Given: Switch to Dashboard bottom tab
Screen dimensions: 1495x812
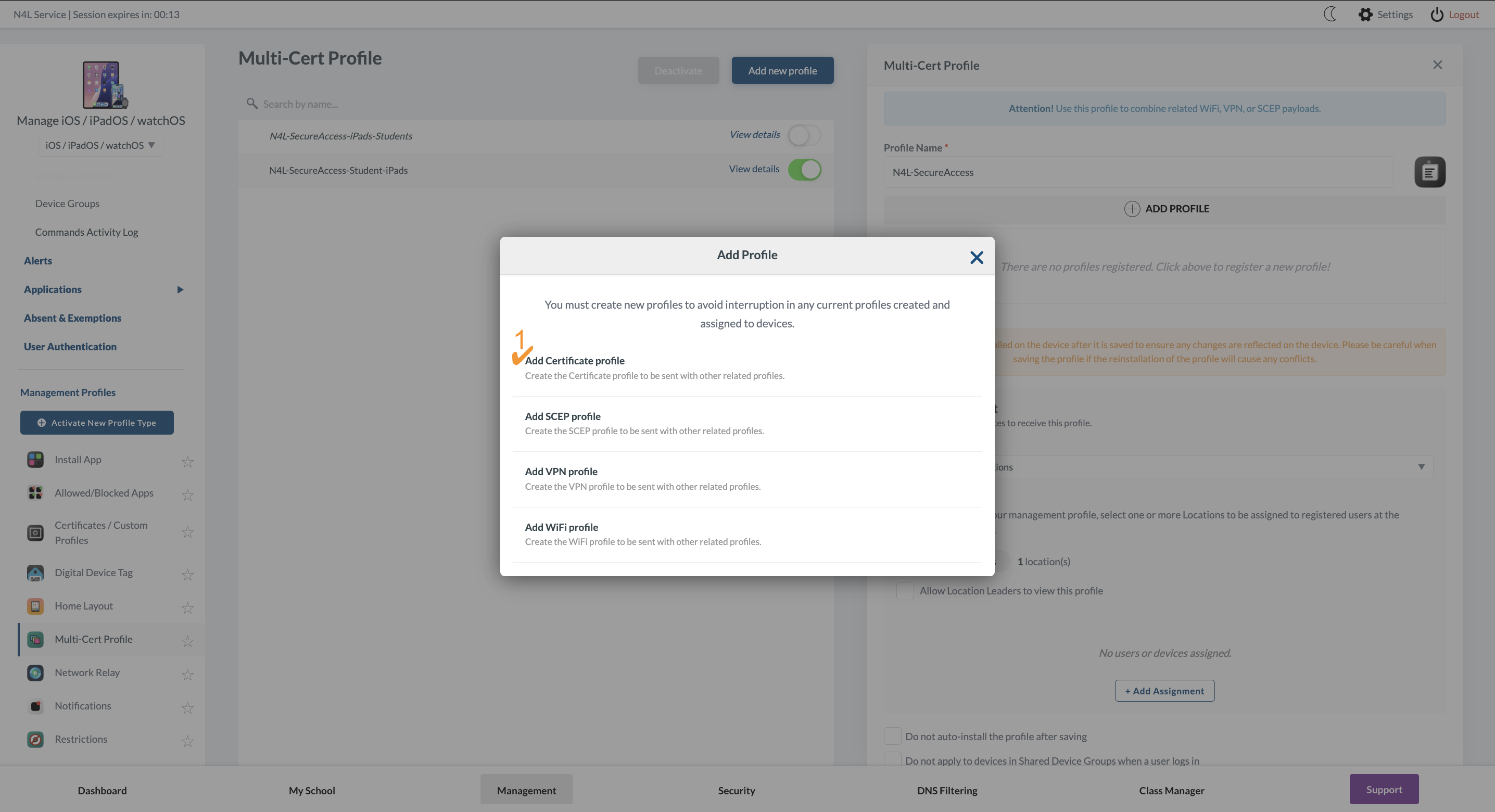Looking at the screenshot, I should point(102,791).
